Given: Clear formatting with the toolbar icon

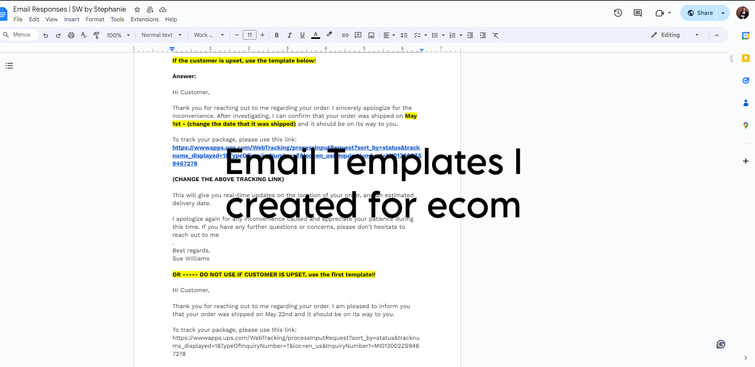Looking at the screenshot, I should click(x=495, y=35).
